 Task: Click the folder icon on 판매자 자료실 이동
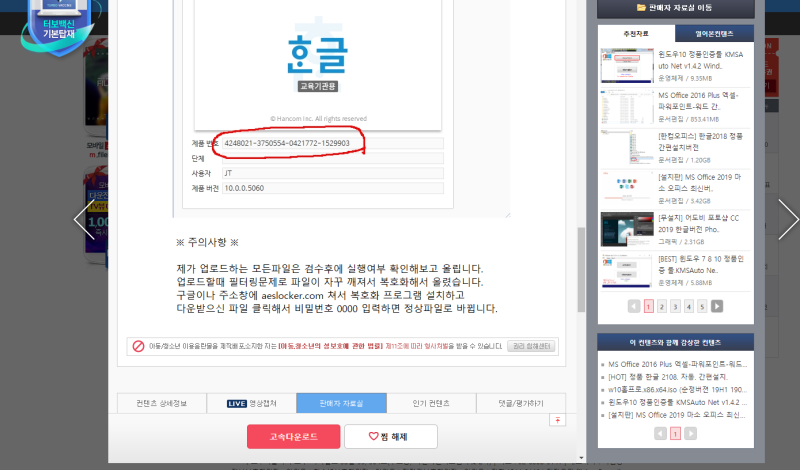(641, 8)
